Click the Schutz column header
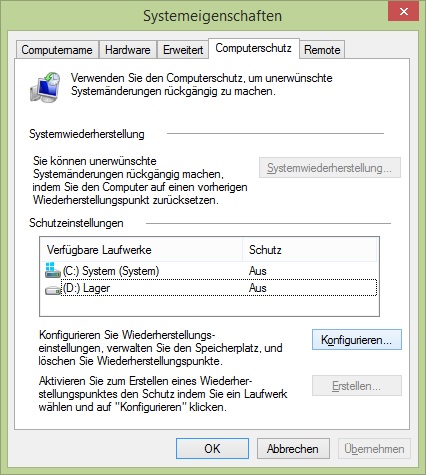The height and width of the screenshot is (475, 426). click(x=310, y=250)
